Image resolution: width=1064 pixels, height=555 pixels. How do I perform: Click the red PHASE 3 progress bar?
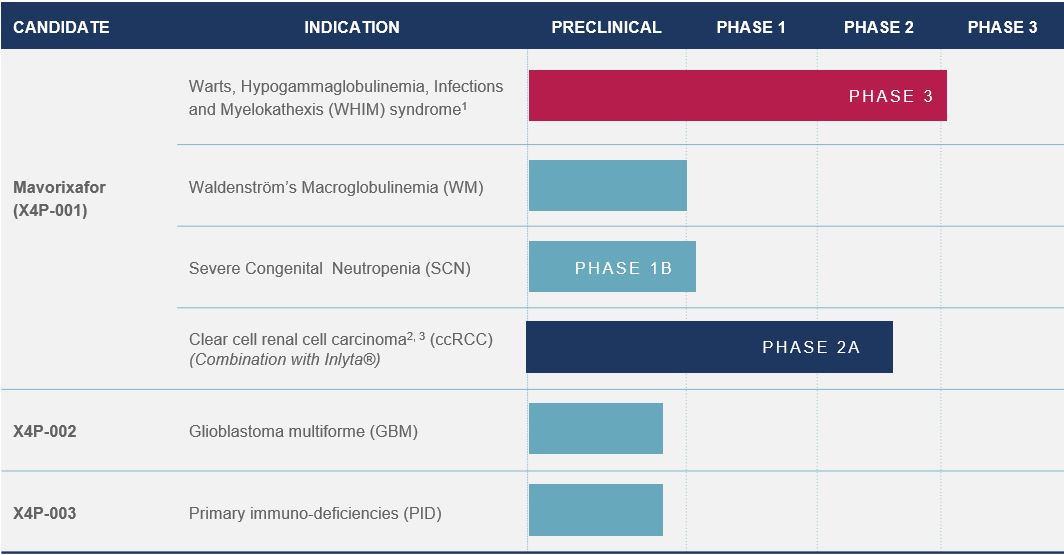click(737, 96)
